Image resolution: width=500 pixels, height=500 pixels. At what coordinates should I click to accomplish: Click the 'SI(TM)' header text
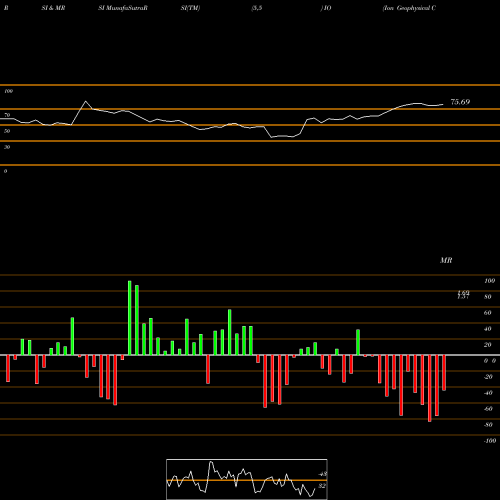tap(190, 8)
